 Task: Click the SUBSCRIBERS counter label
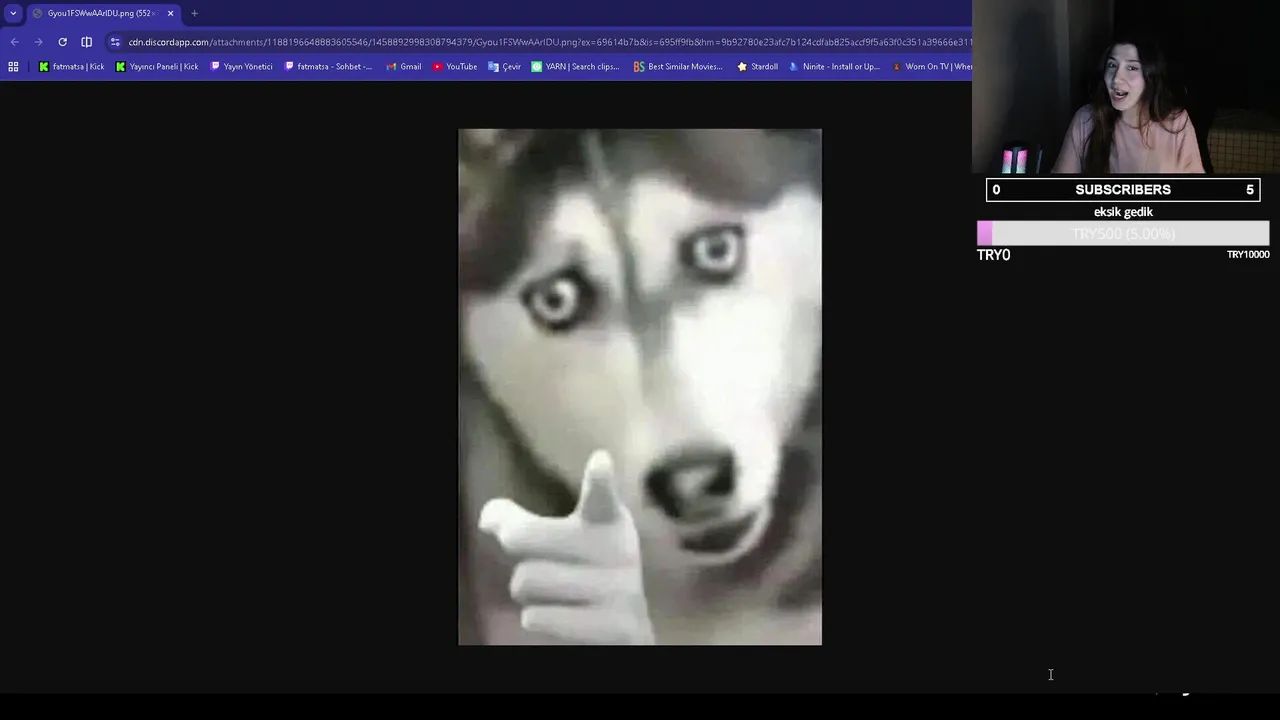point(1123,190)
